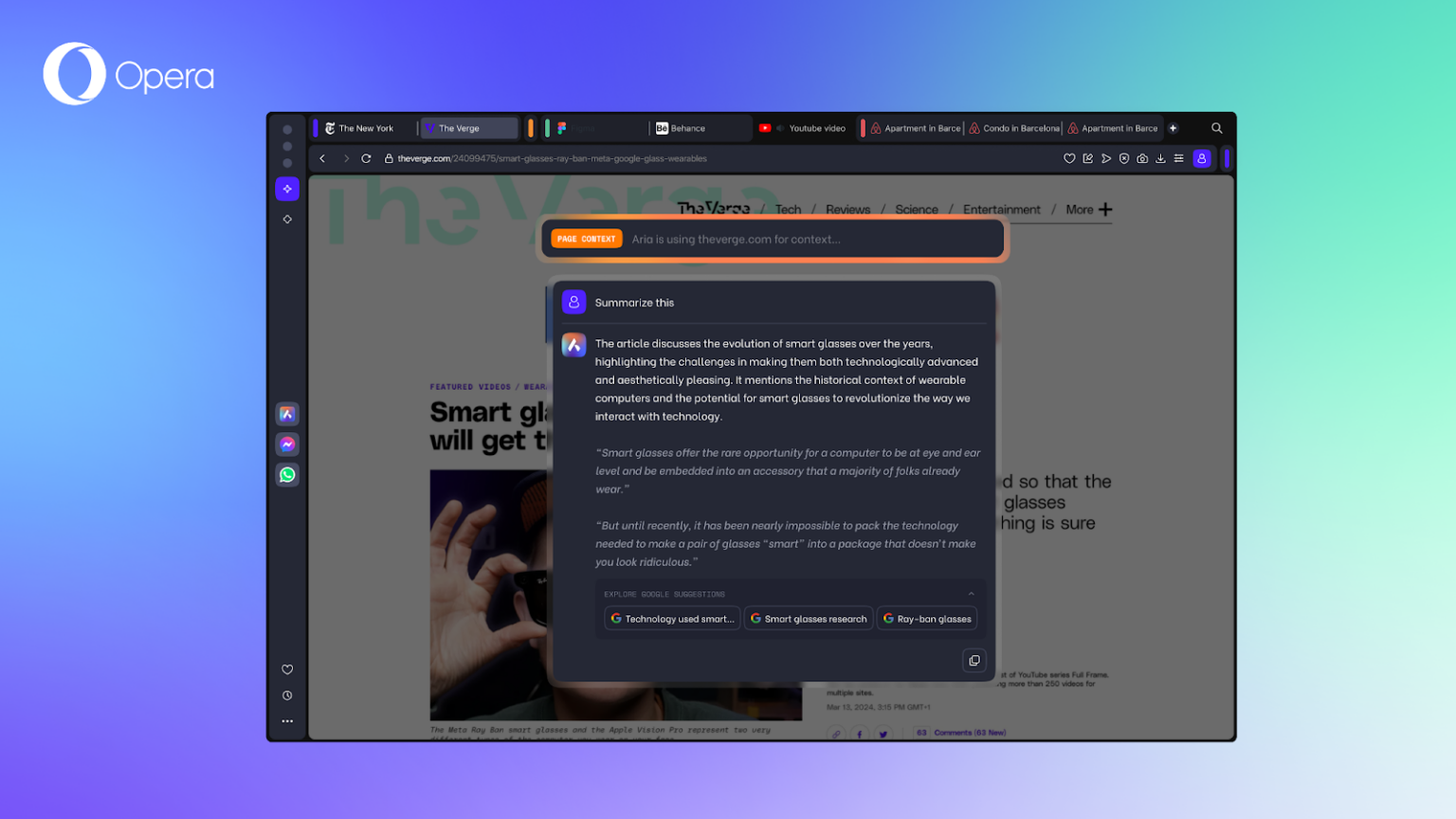Open the Downloads panel
Viewport: 1456px width, 819px height.
1160,158
